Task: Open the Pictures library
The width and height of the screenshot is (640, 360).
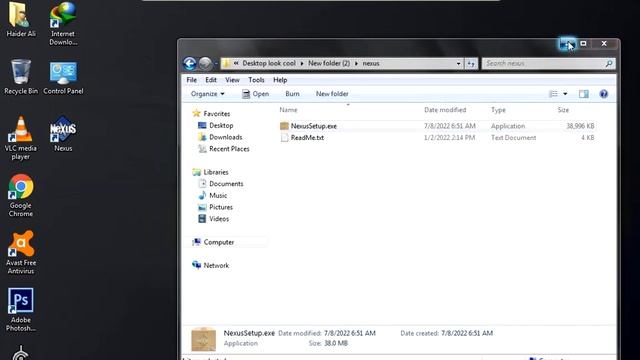Action: click(215, 207)
